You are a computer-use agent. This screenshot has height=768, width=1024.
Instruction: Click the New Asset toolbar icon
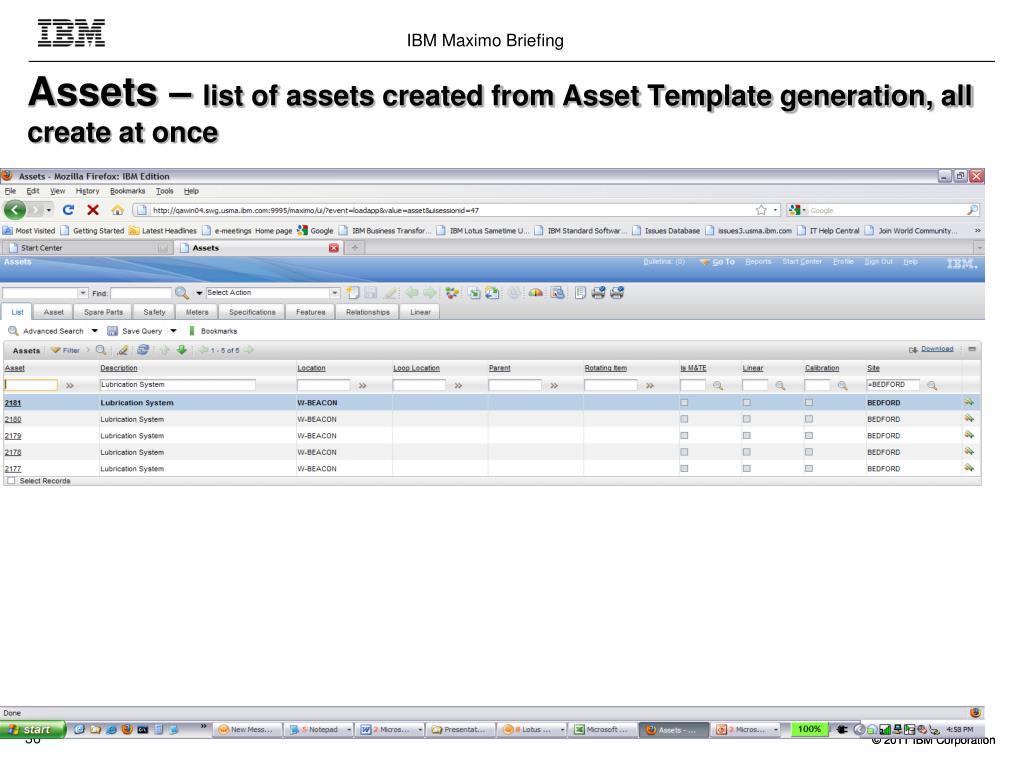coord(353,293)
